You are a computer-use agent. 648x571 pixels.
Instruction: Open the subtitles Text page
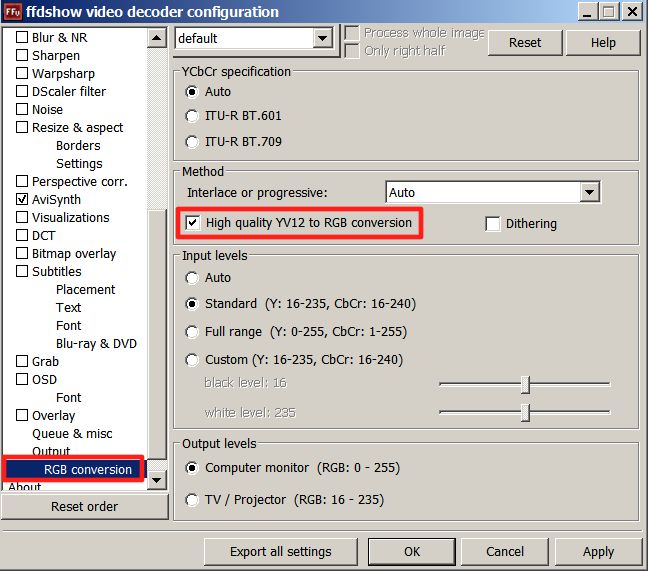click(69, 307)
